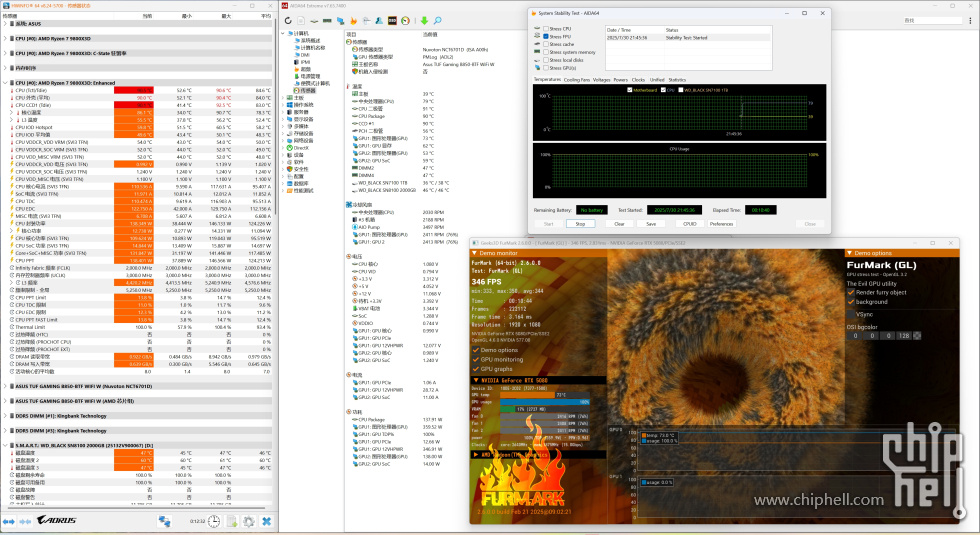Click AIDA64 memory module toolbar icon

point(327,21)
